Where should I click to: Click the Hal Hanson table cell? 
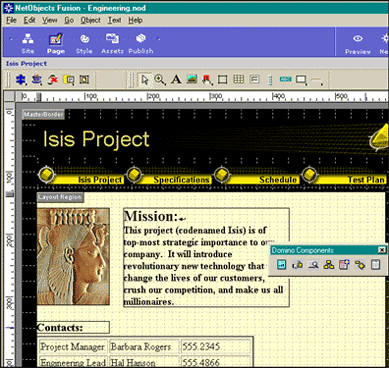(144, 362)
